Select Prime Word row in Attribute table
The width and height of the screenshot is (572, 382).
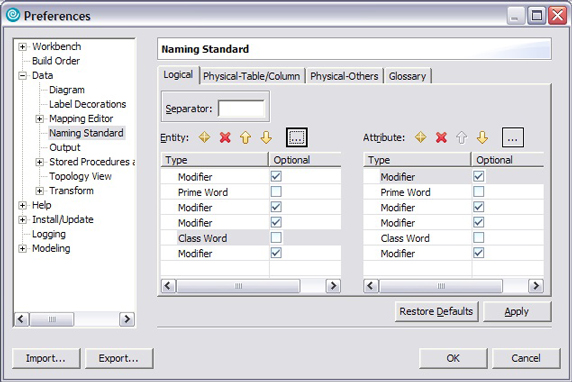(x=453, y=192)
